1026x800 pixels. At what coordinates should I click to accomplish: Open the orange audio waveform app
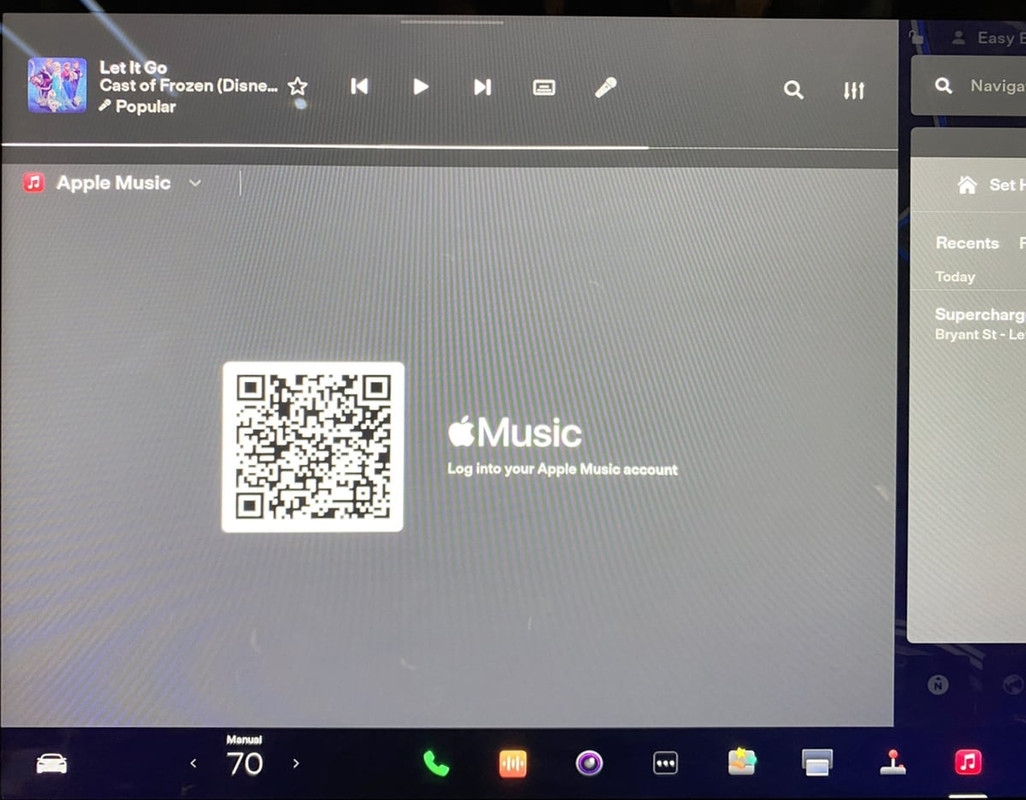513,763
